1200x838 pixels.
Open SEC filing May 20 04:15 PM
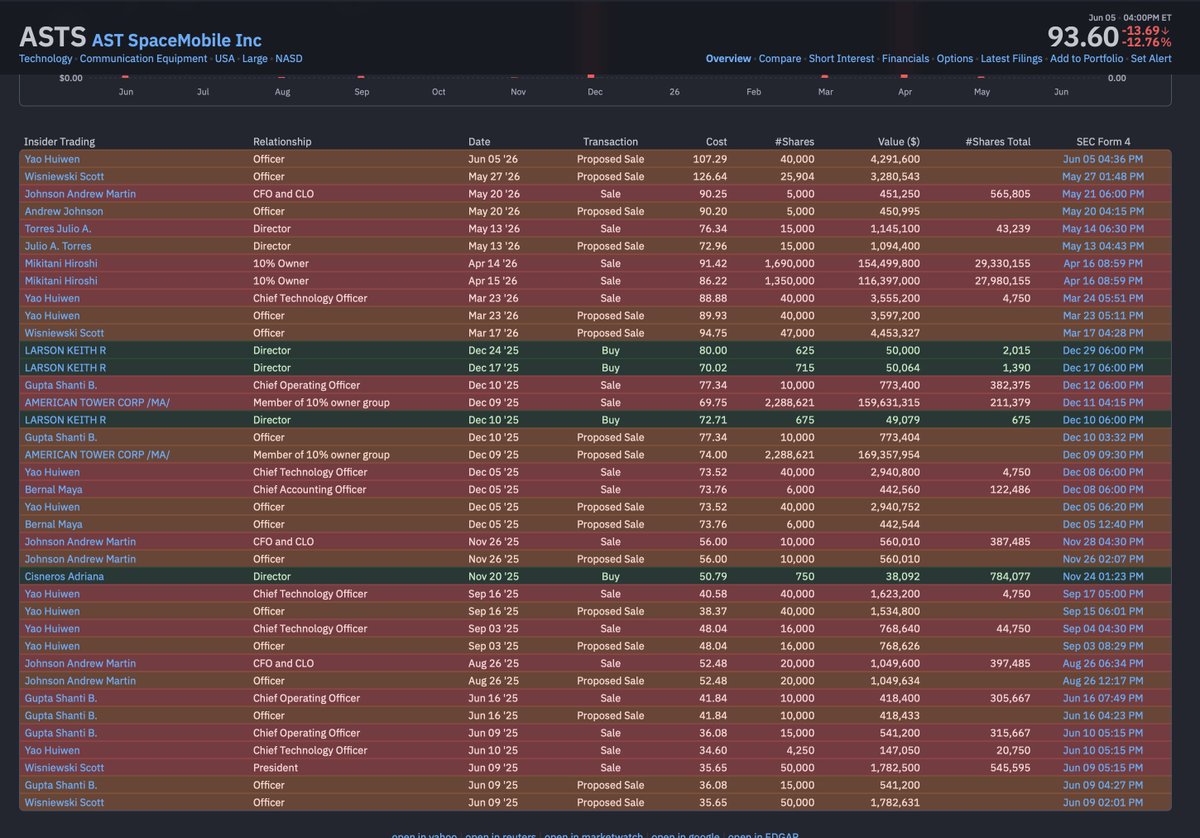coord(1103,211)
